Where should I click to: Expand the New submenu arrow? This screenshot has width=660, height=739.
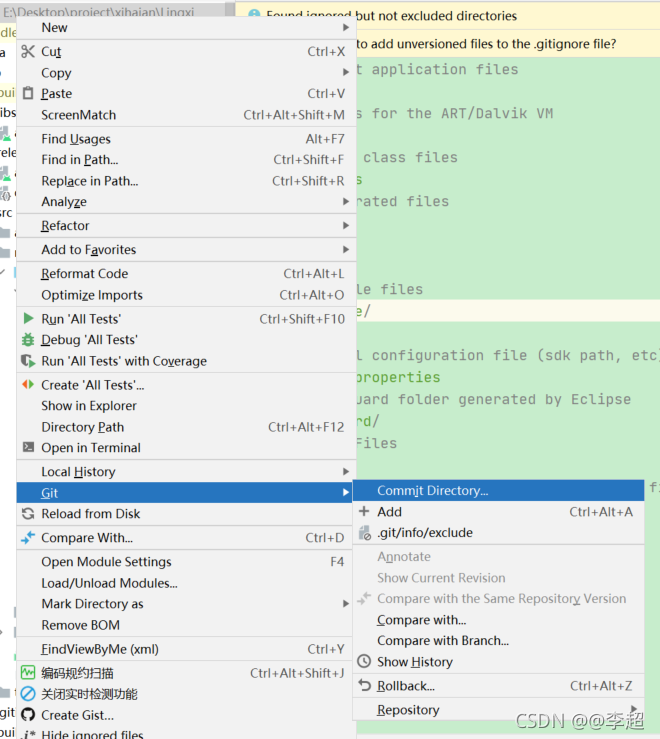coord(346,27)
